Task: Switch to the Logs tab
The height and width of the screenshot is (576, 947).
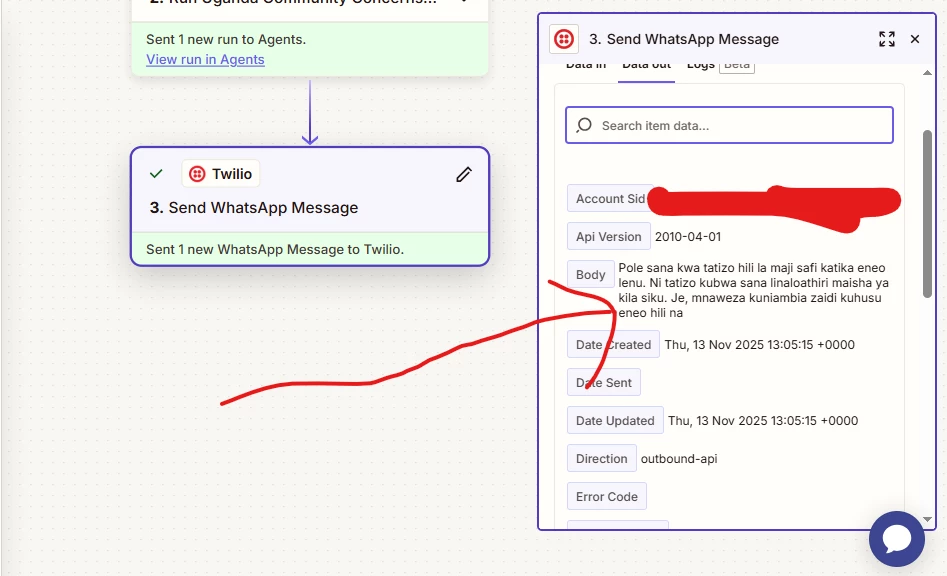Action: pos(701,65)
